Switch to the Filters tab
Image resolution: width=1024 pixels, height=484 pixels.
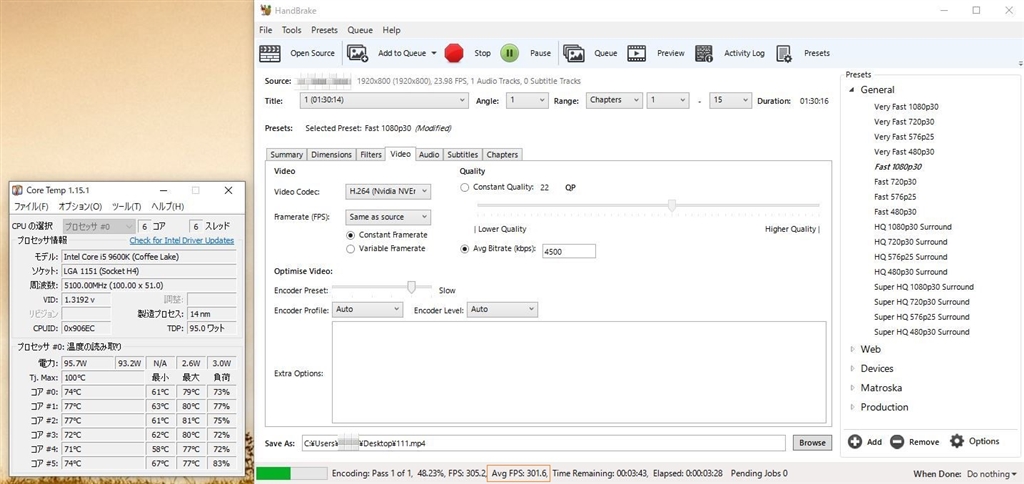tap(371, 155)
